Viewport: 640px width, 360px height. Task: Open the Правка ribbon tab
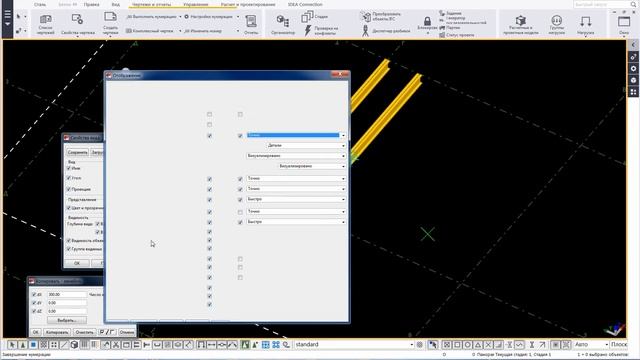(x=91, y=4)
